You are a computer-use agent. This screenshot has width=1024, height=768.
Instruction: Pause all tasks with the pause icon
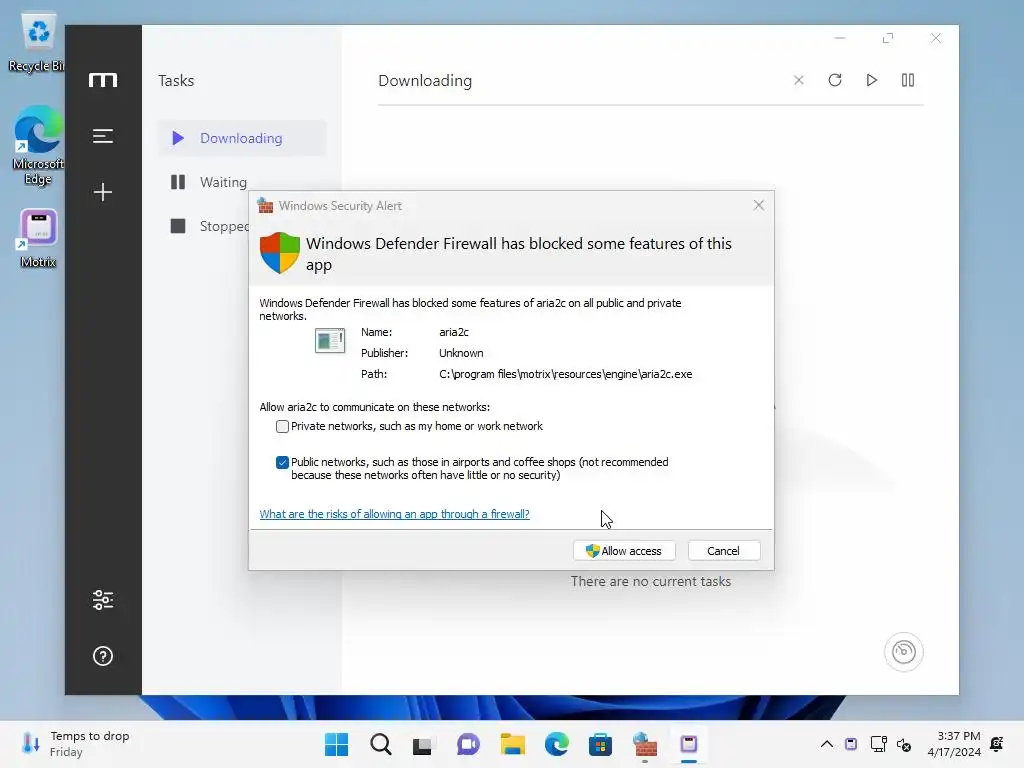coord(908,80)
